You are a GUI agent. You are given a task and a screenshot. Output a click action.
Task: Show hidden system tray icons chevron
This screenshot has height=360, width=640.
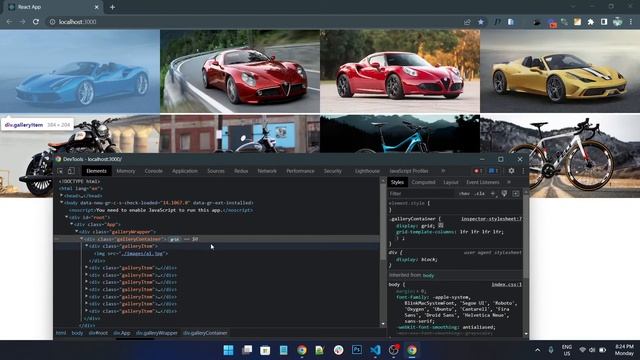pyautogui.click(x=538, y=350)
